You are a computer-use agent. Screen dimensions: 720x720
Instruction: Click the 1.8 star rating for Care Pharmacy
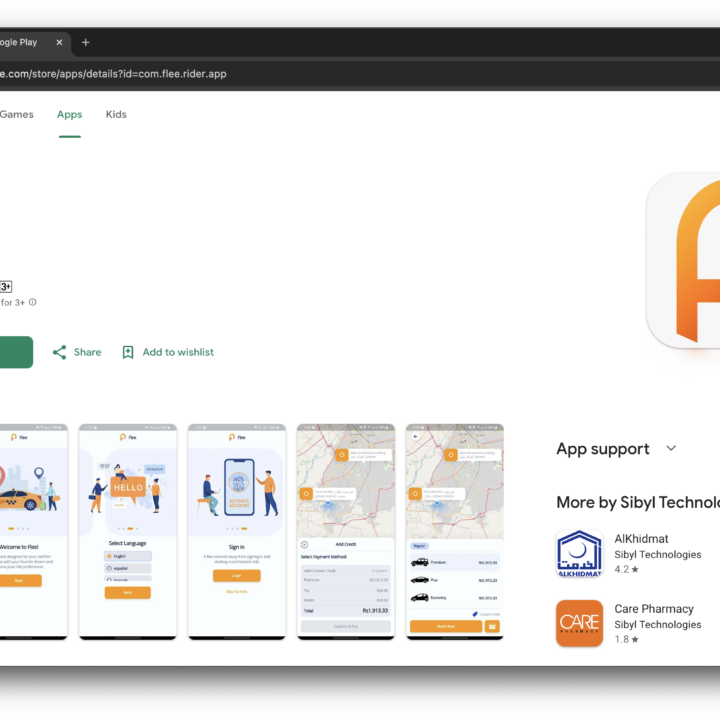626,639
